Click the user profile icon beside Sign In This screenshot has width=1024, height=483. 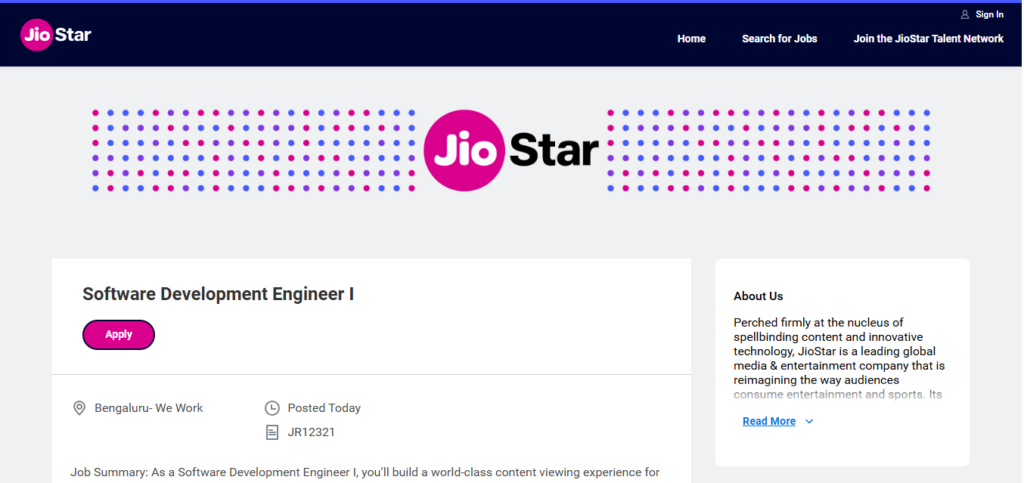tap(965, 14)
